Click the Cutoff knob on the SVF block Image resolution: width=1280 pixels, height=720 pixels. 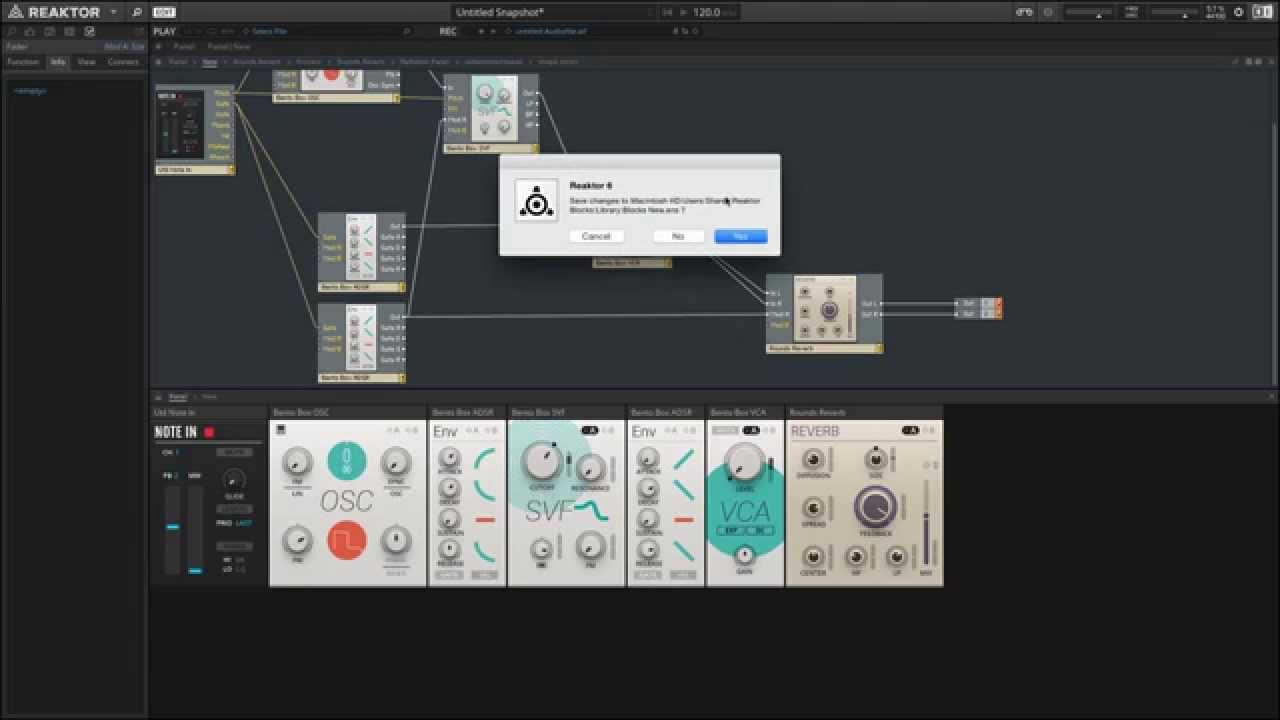click(x=541, y=461)
